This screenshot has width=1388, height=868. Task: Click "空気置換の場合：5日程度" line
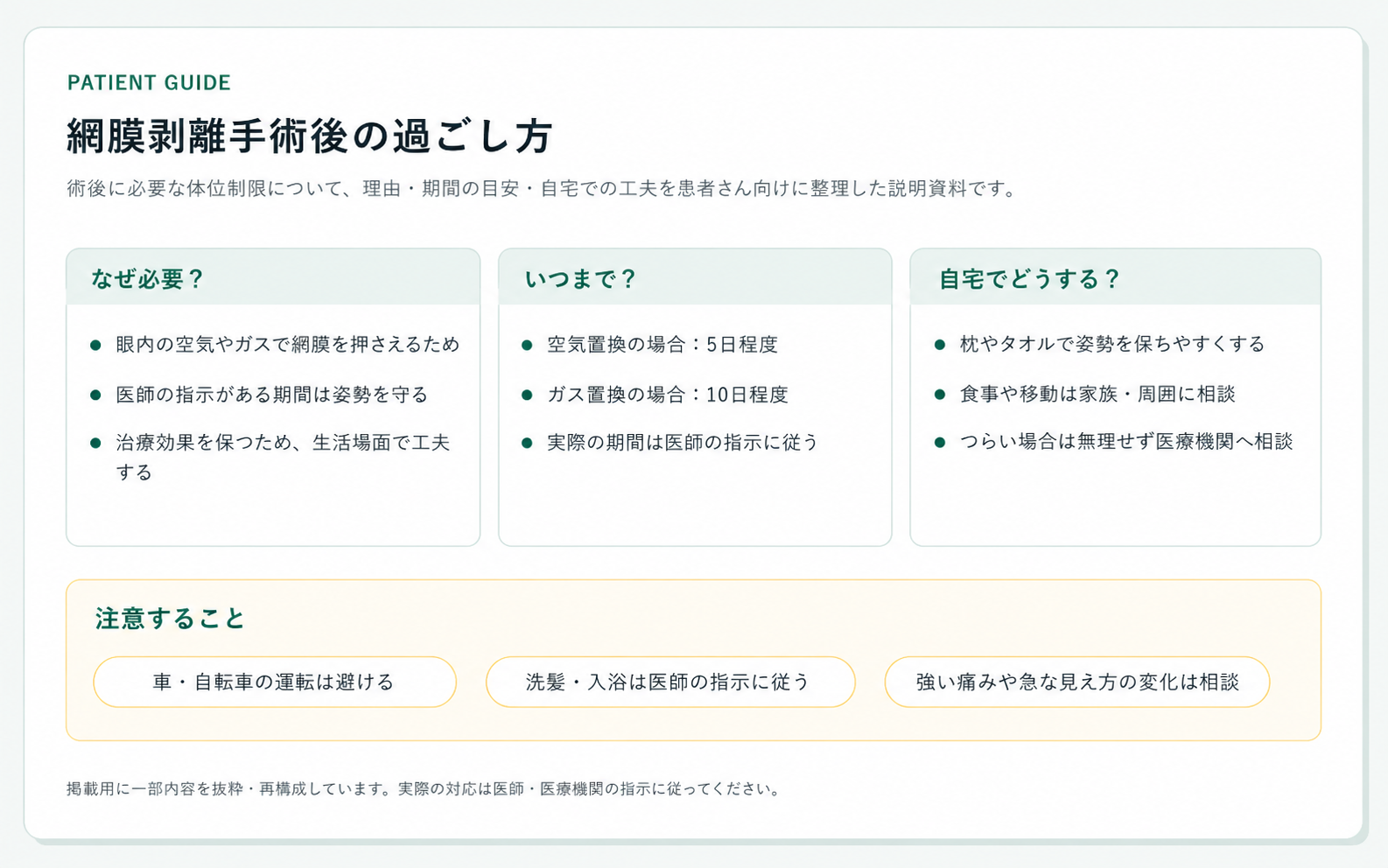click(662, 345)
